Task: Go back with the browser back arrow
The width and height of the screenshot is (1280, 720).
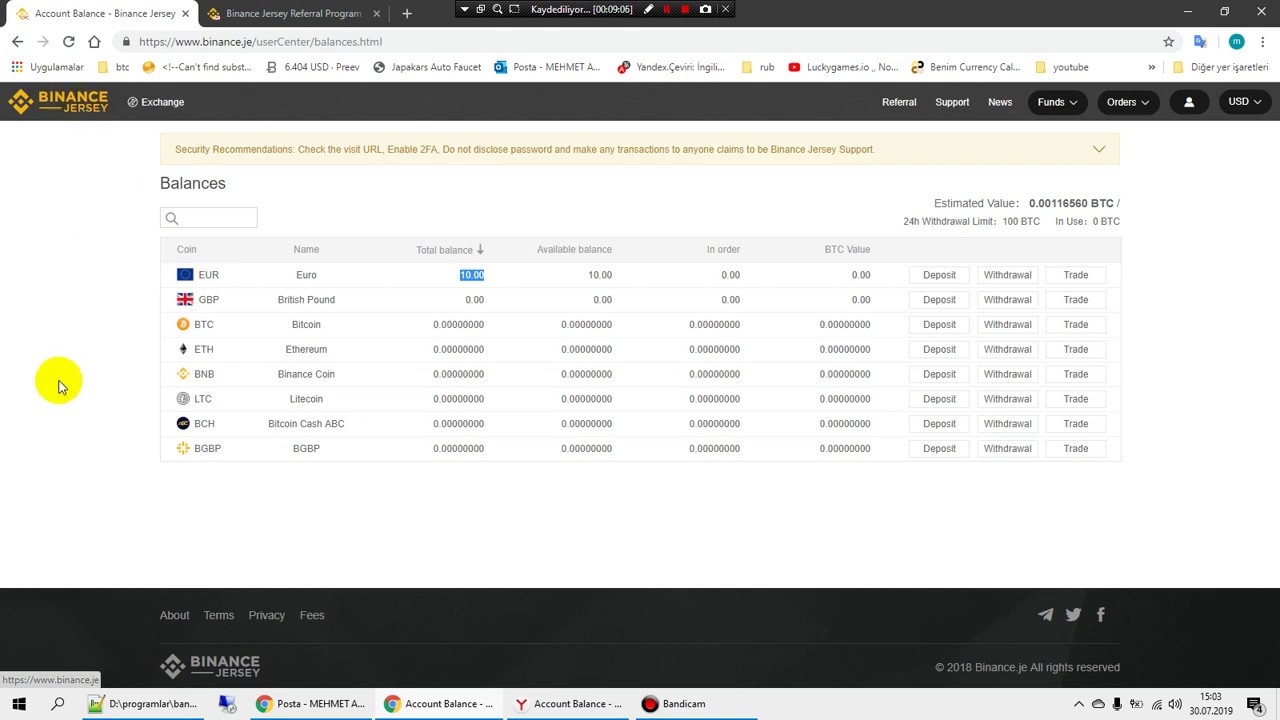Action: [x=17, y=42]
